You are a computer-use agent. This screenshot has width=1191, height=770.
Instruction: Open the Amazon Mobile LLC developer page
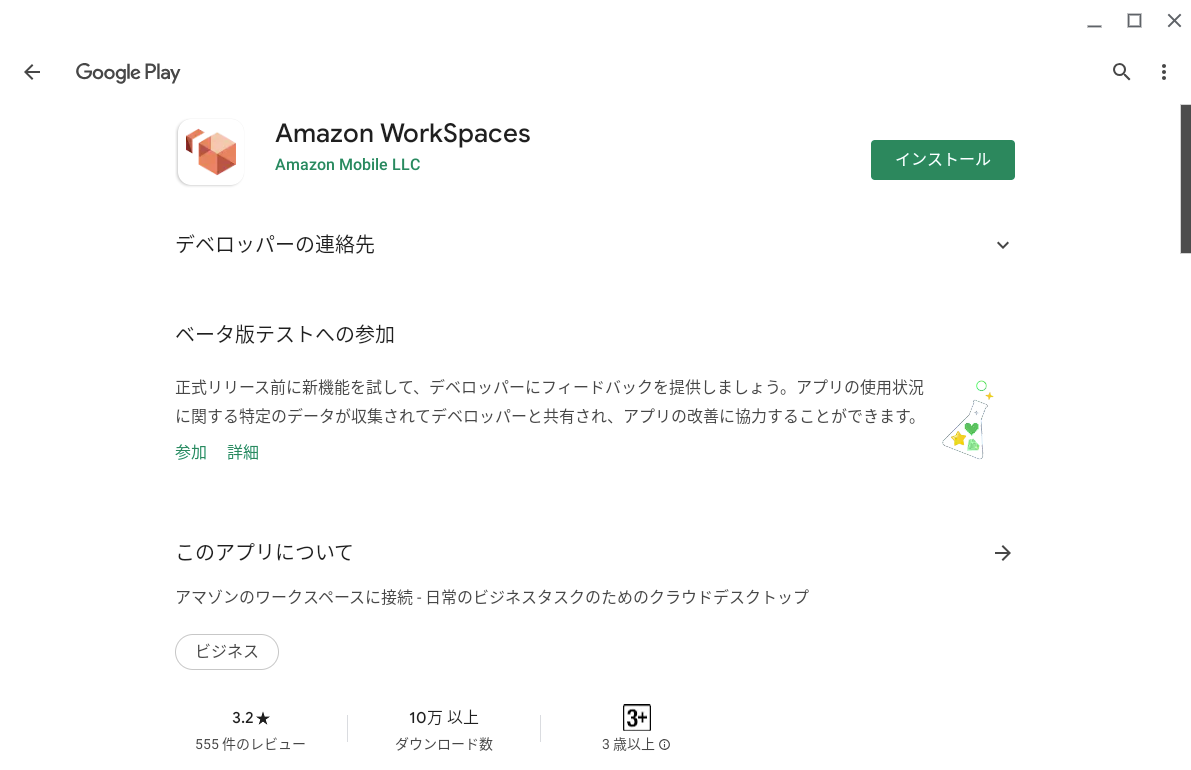coord(347,164)
